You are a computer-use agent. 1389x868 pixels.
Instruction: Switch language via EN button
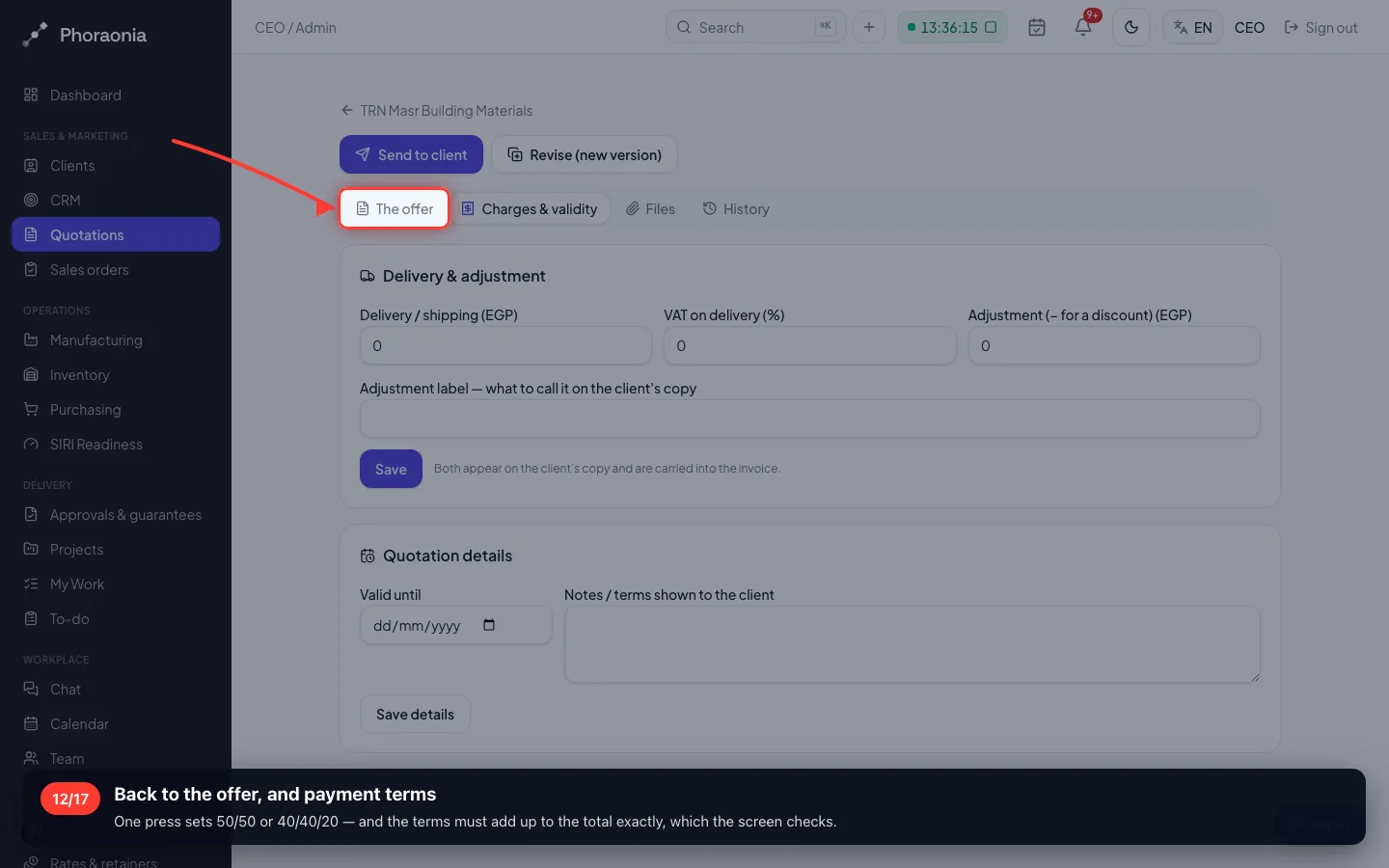1192,27
